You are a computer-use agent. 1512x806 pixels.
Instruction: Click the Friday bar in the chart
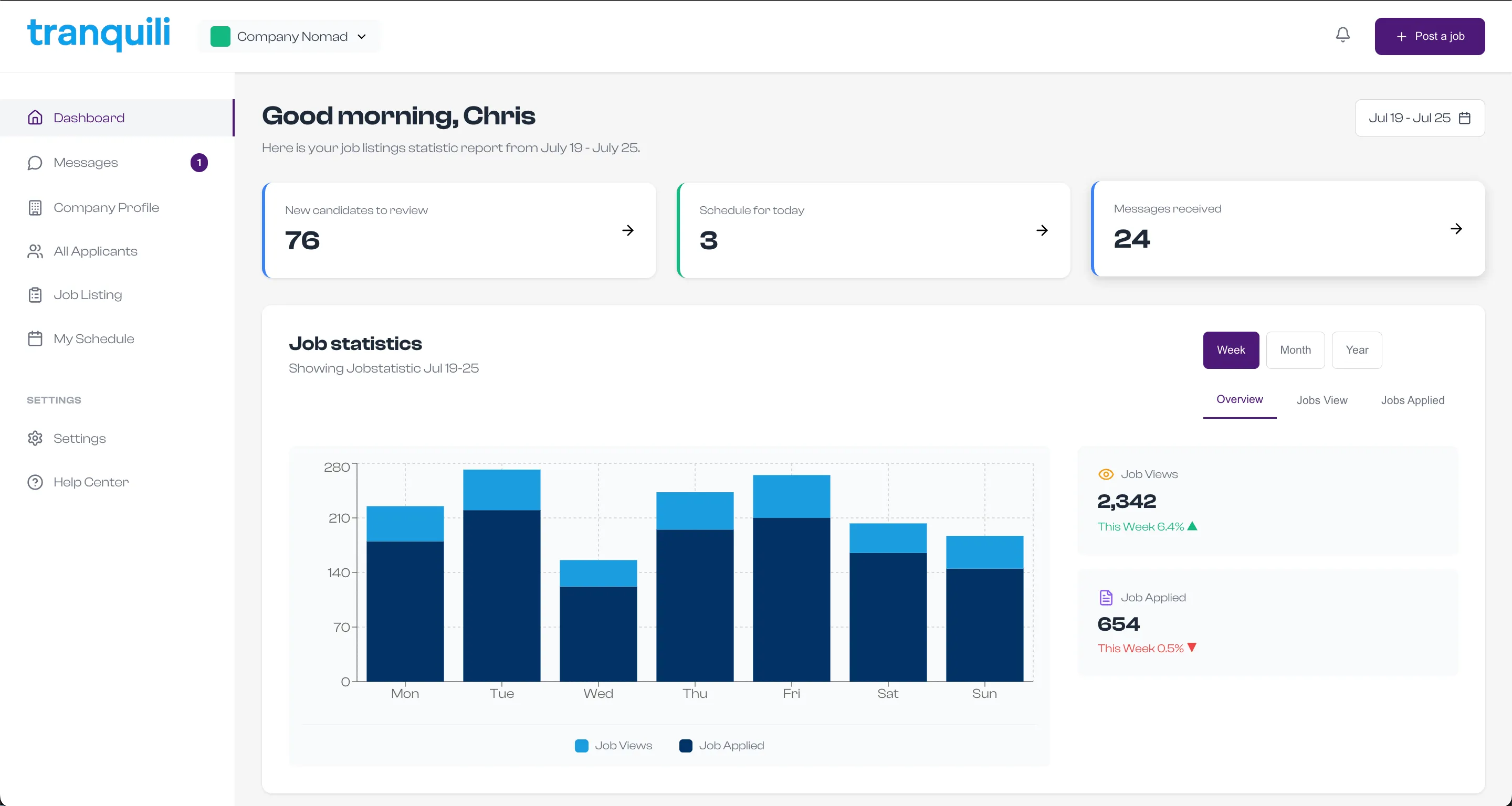click(791, 578)
